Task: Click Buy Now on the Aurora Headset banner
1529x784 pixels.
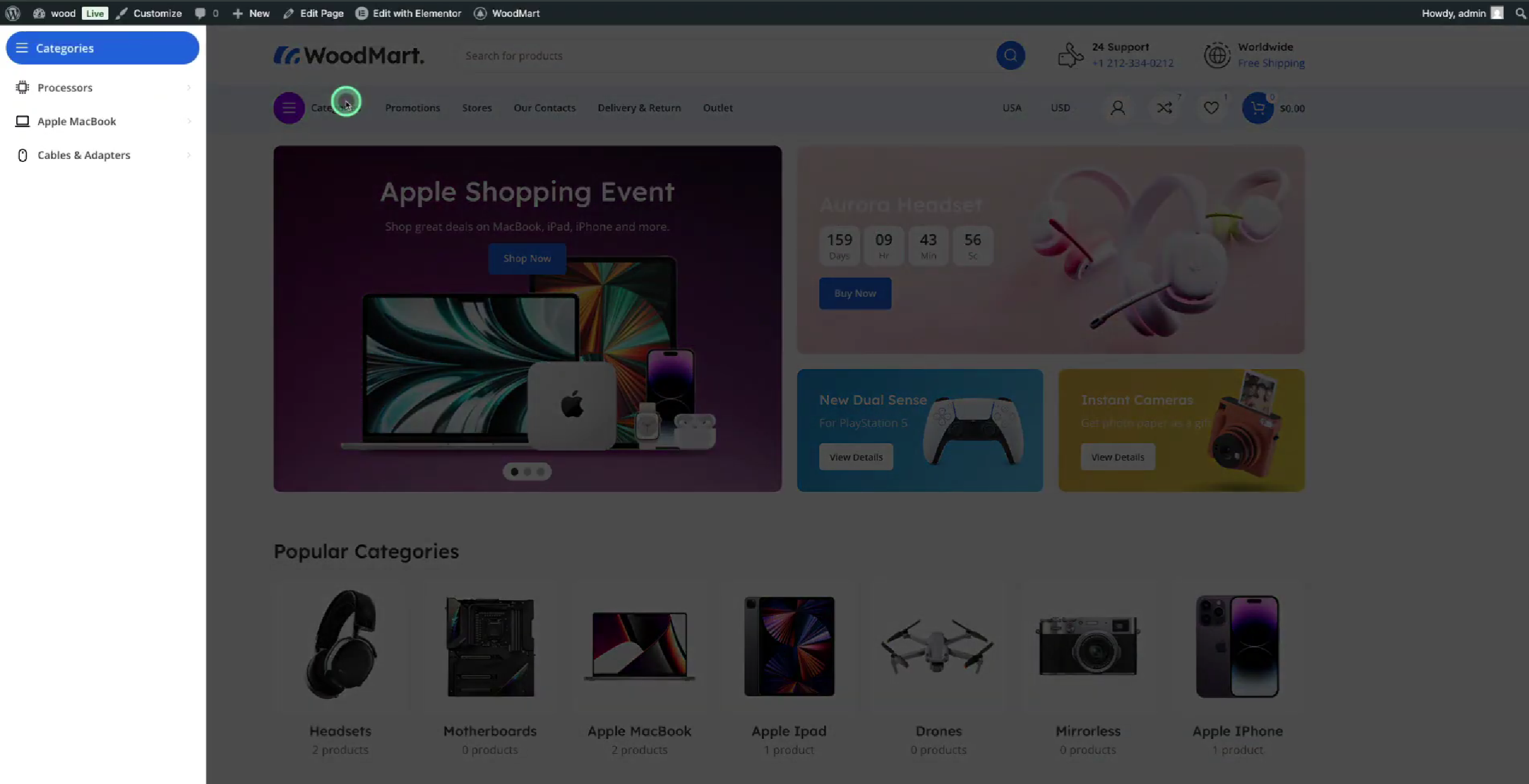Action: pos(855,293)
